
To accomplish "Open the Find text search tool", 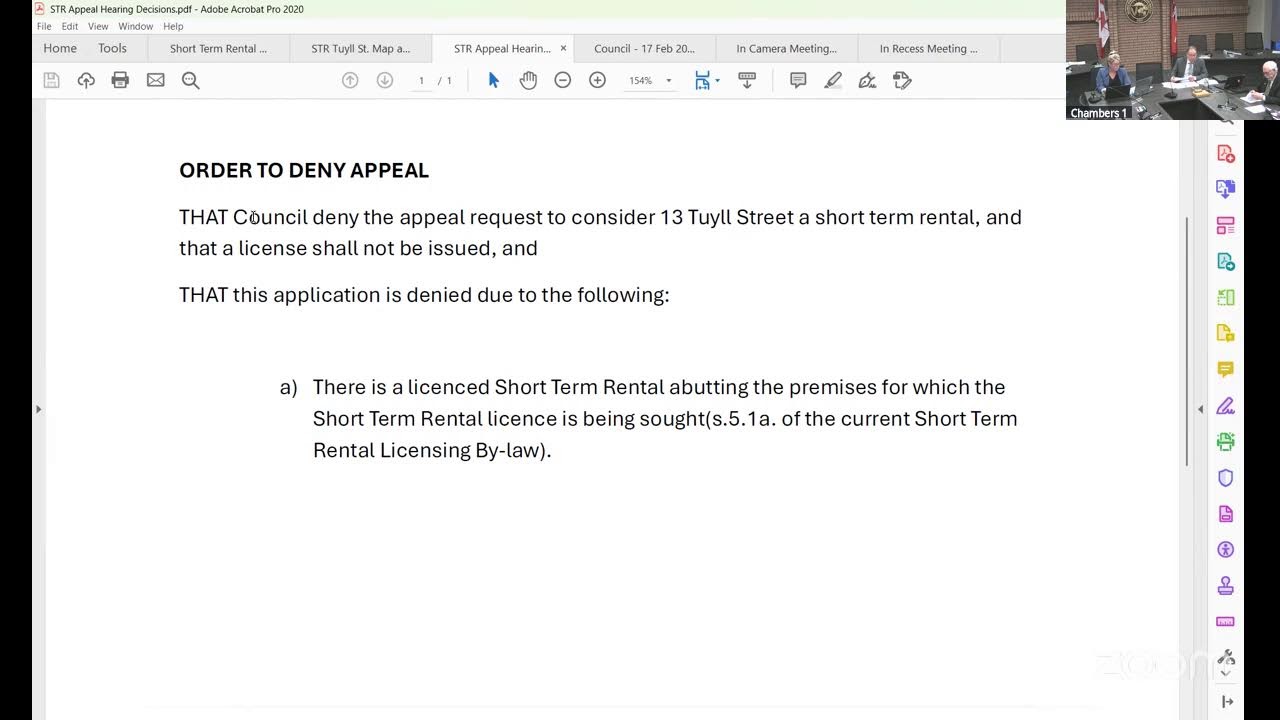I will tap(190, 80).
